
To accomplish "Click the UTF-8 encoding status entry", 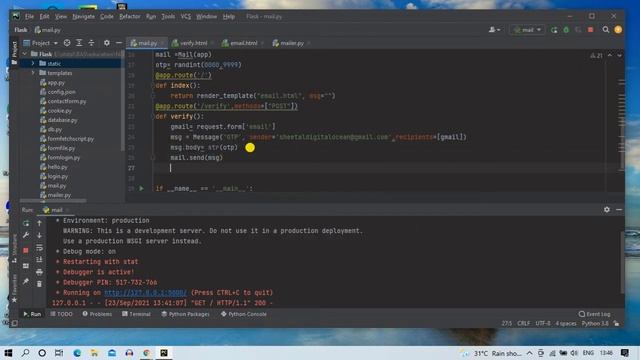I will pyautogui.click(x=542, y=323).
